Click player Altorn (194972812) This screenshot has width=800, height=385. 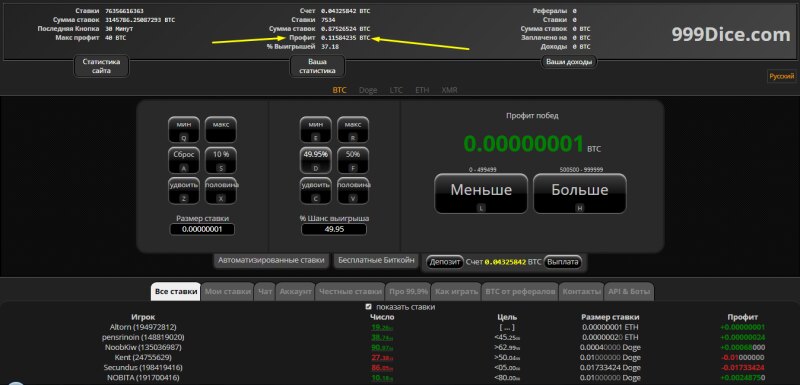[x=143, y=327]
